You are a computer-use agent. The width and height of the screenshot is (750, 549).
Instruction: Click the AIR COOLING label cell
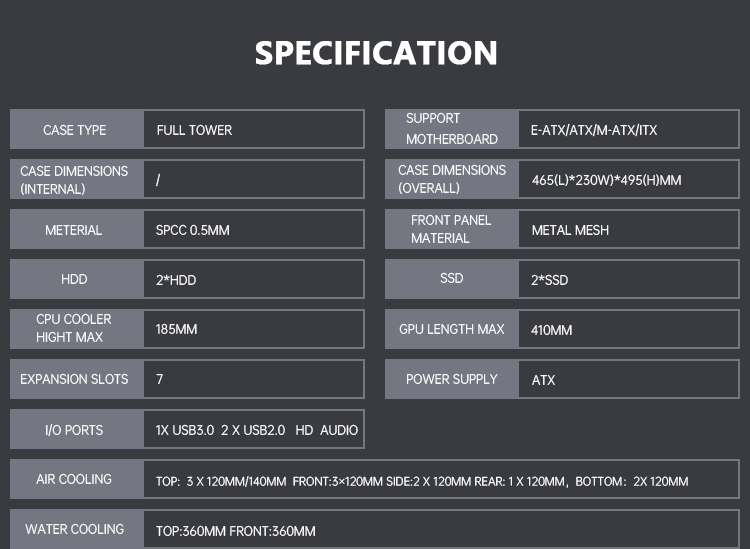coord(75,479)
